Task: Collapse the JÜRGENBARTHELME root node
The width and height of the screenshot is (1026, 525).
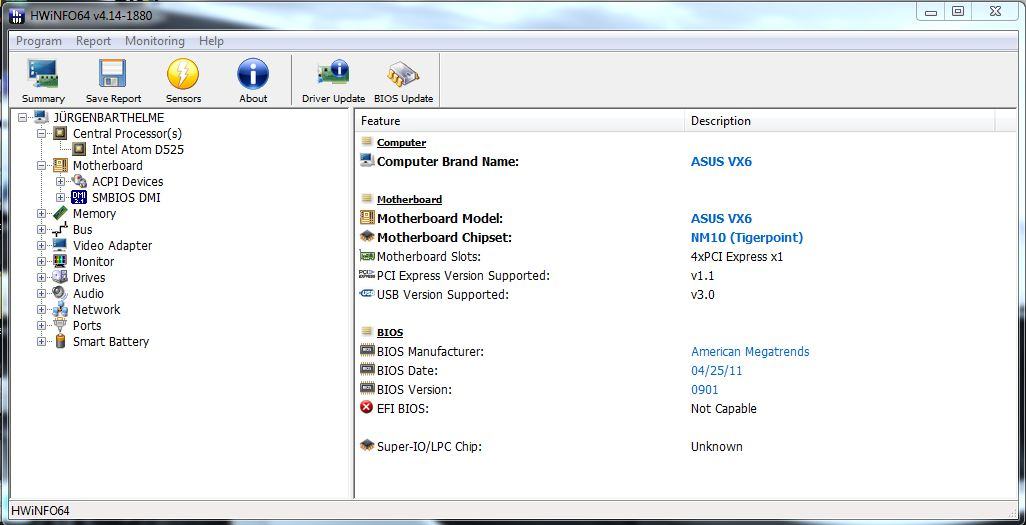Action: [23, 118]
